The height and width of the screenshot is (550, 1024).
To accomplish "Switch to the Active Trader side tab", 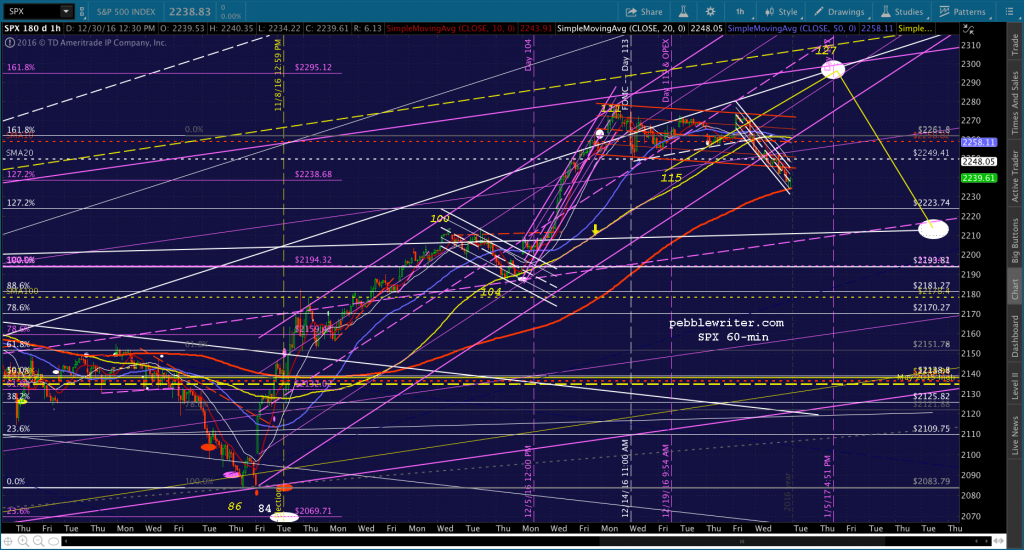I will click(1016, 175).
